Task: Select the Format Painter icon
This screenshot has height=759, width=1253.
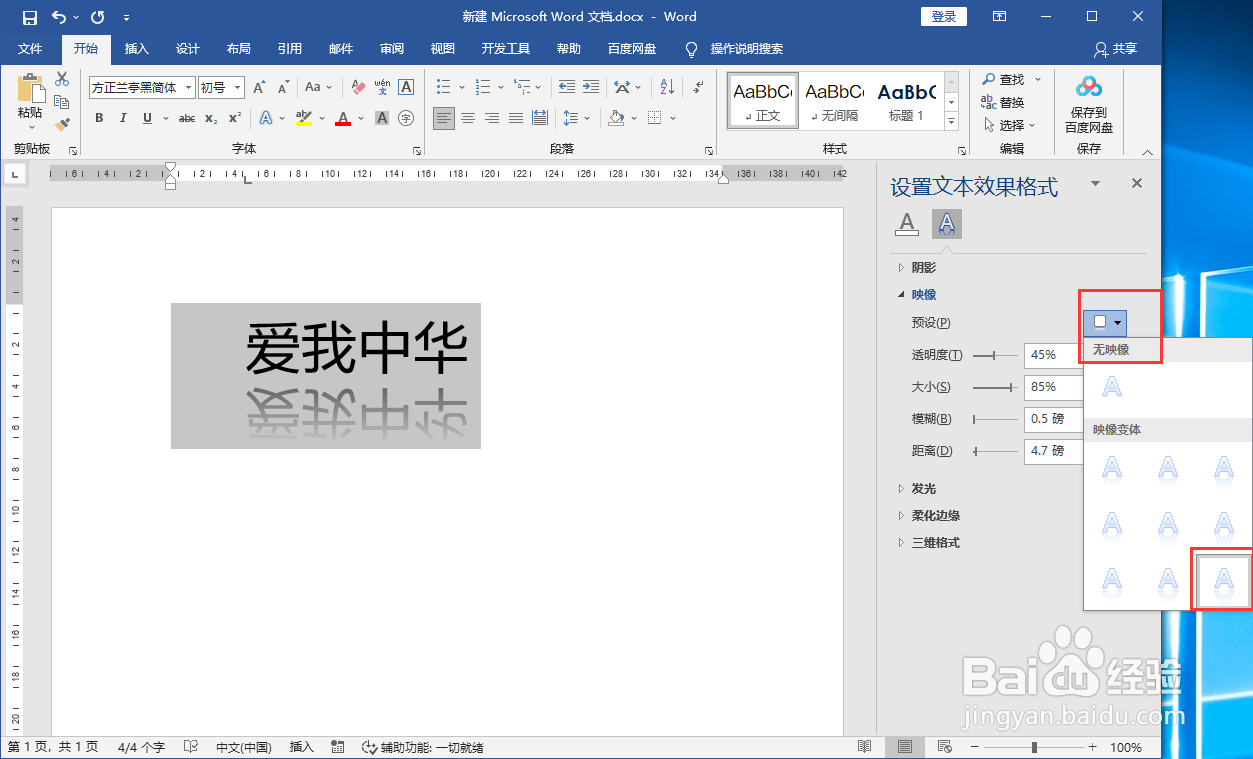Action: [x=60, y=124]
